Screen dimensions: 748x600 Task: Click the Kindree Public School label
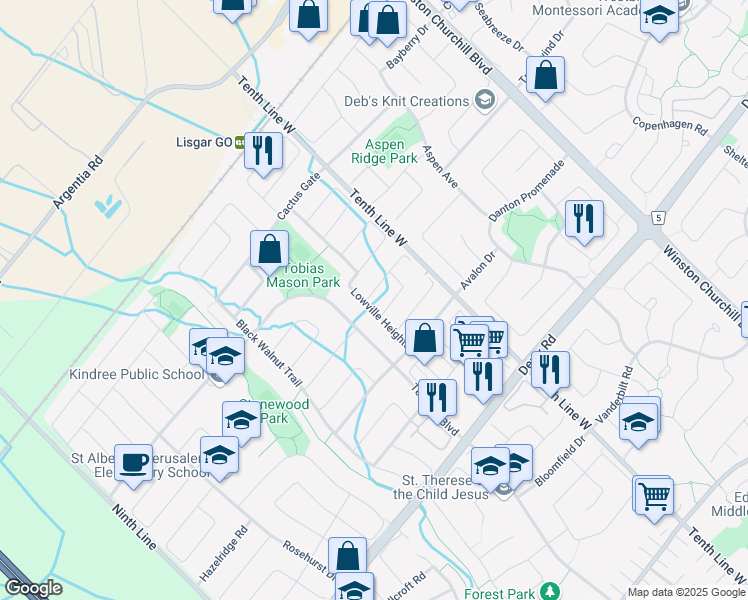point(137,374)
